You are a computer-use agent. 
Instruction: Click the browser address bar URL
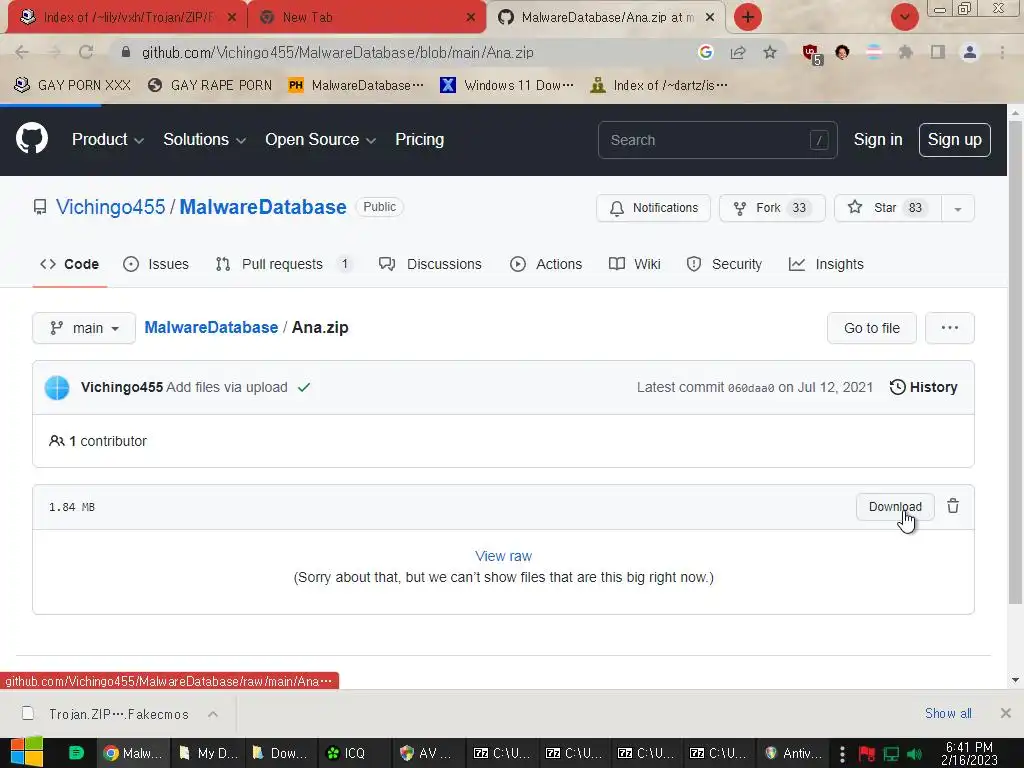(338, 52)
